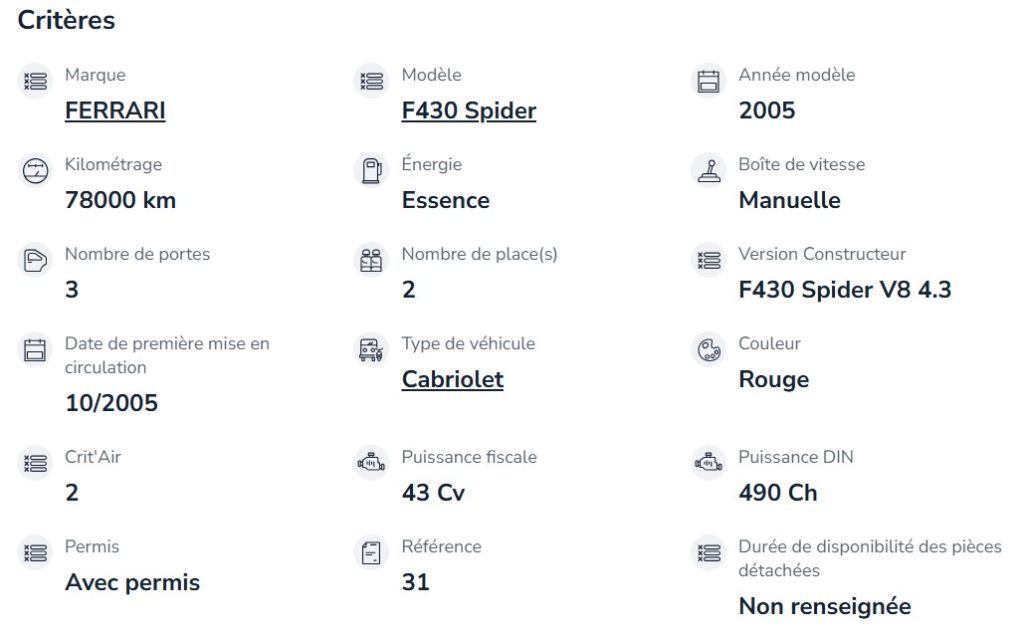
Task: Open the FERRARI brand link
Action: coord(115,110)
